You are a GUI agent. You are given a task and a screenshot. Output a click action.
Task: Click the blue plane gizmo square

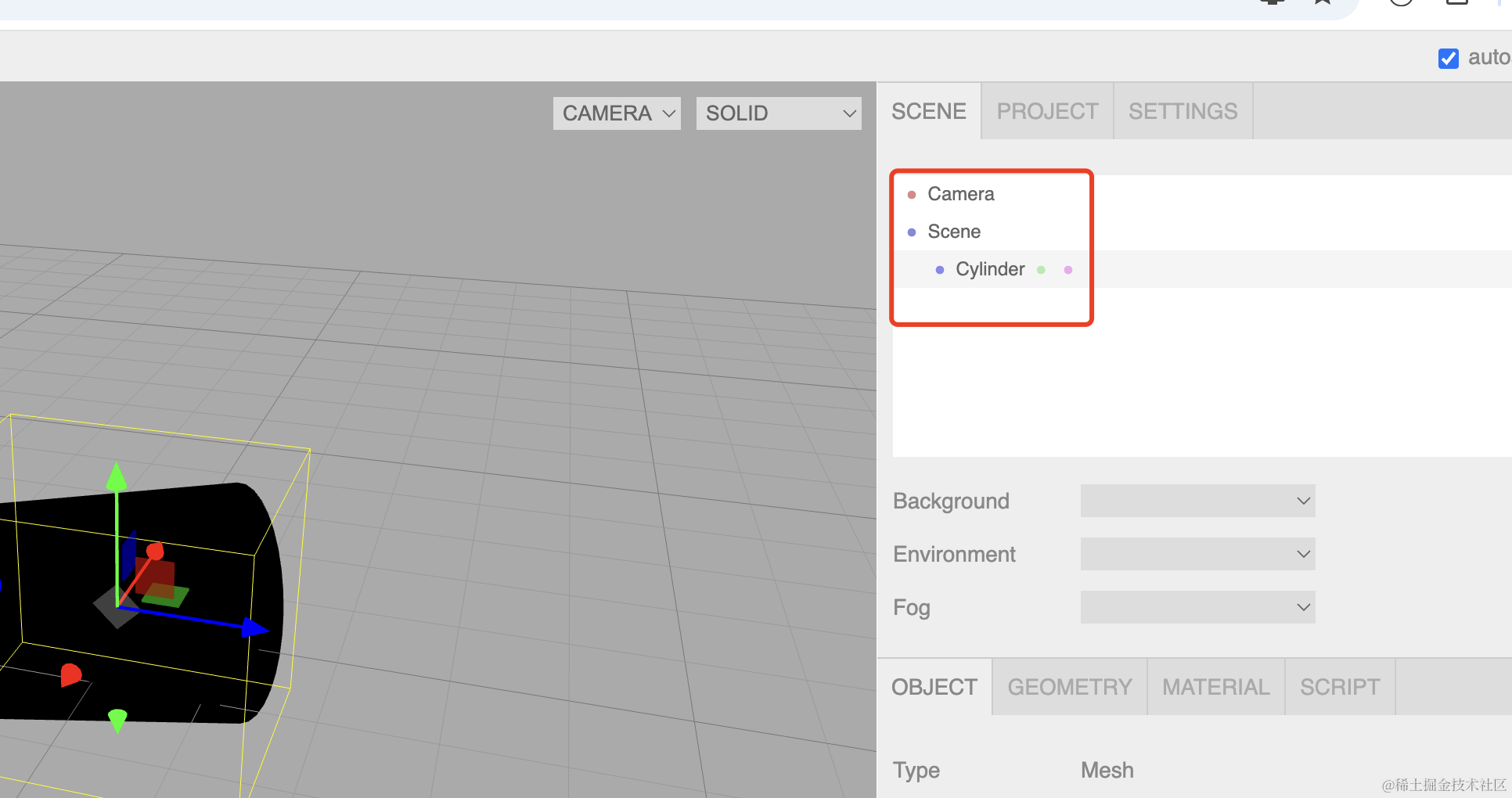pyautogui.click(x=129, y=556)
